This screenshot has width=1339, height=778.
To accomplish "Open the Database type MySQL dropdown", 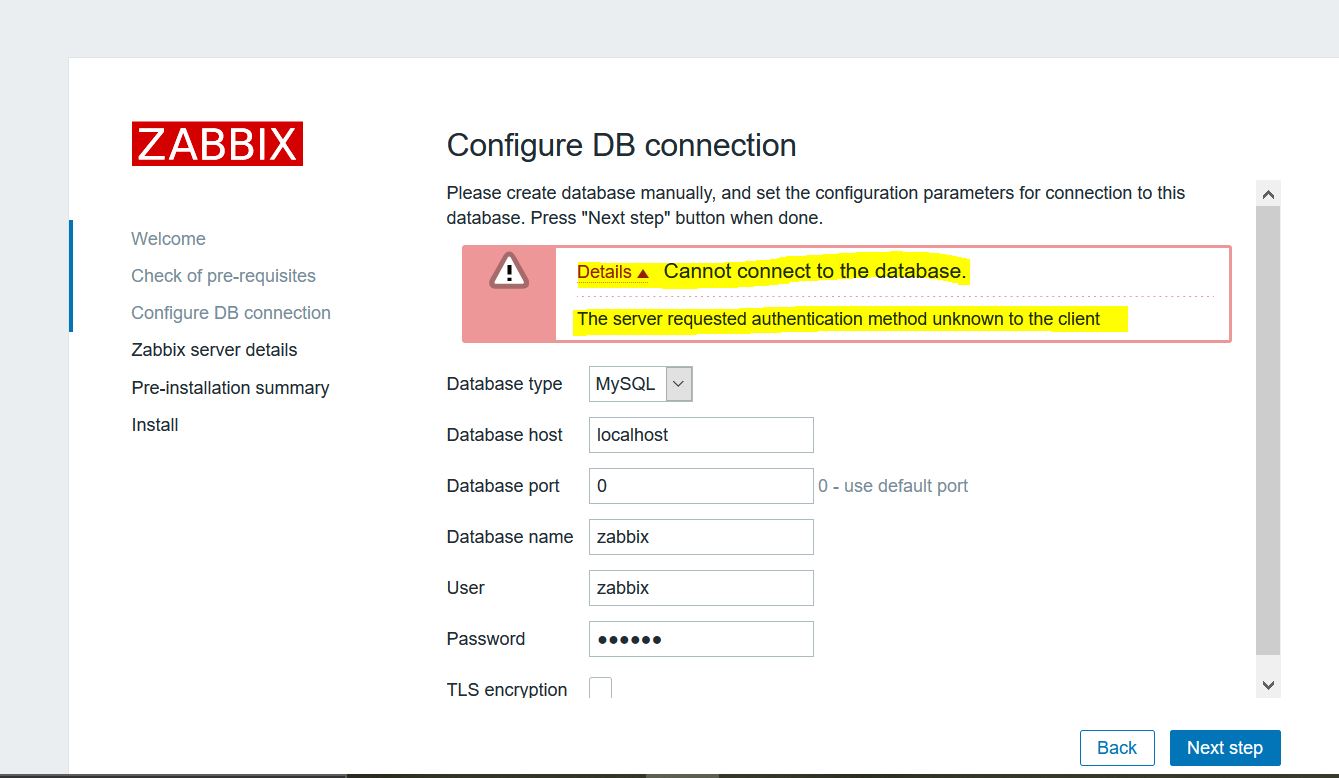I will click(643, 384).
